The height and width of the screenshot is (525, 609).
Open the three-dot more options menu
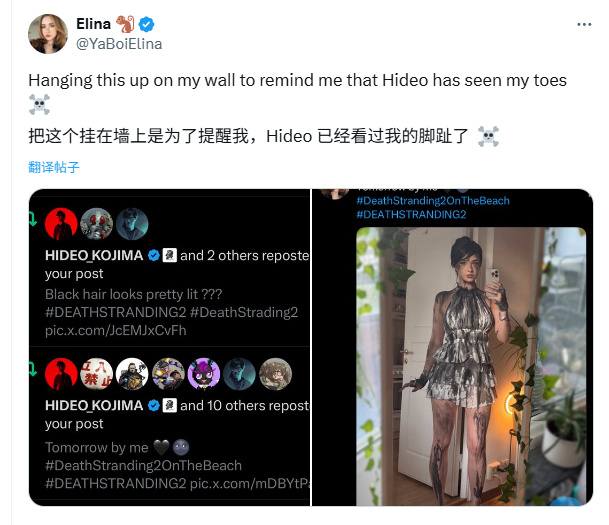pos(584,24)
